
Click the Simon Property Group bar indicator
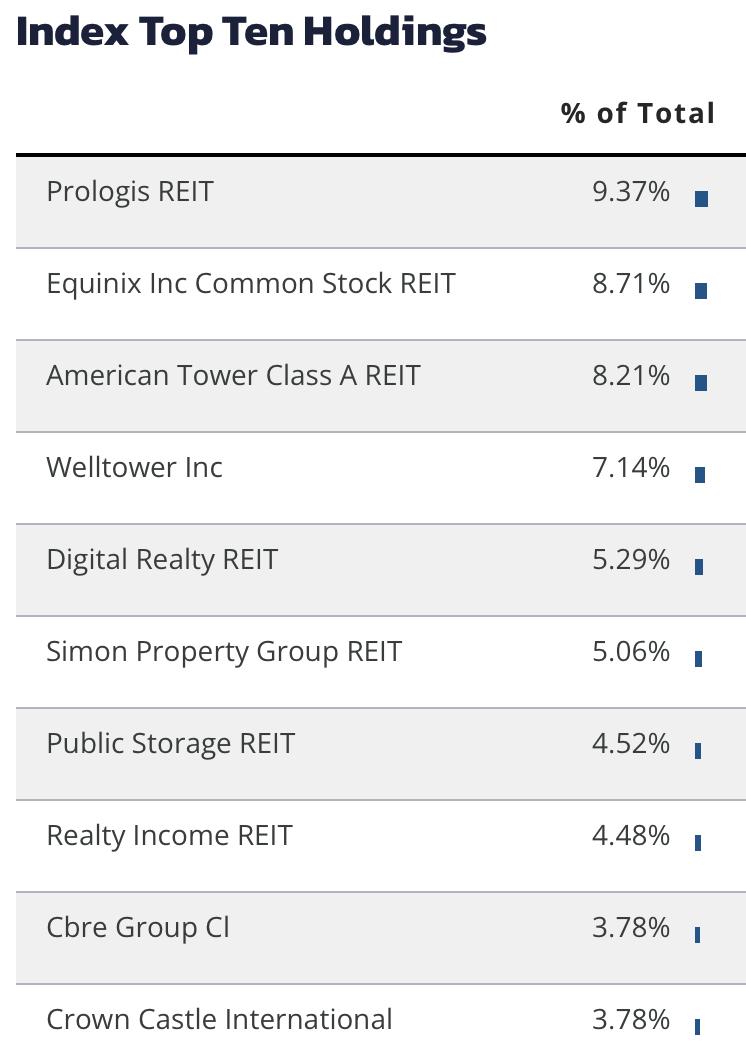tap(699, 658)
